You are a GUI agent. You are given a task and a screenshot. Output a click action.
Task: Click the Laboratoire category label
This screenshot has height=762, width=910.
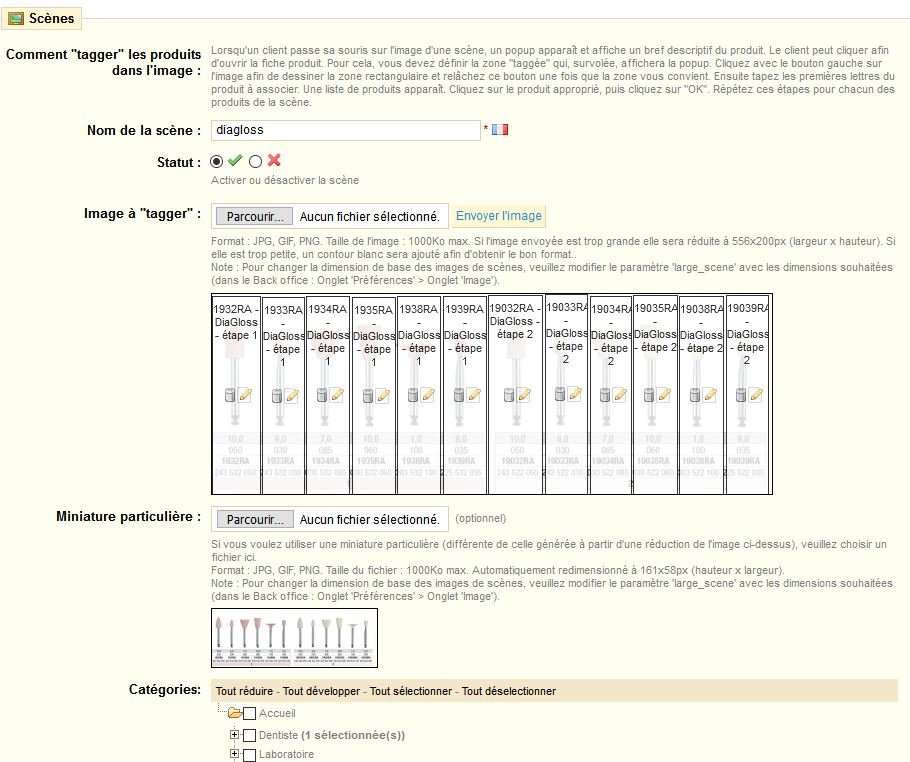pyautogui.click(x=286, y=754)
